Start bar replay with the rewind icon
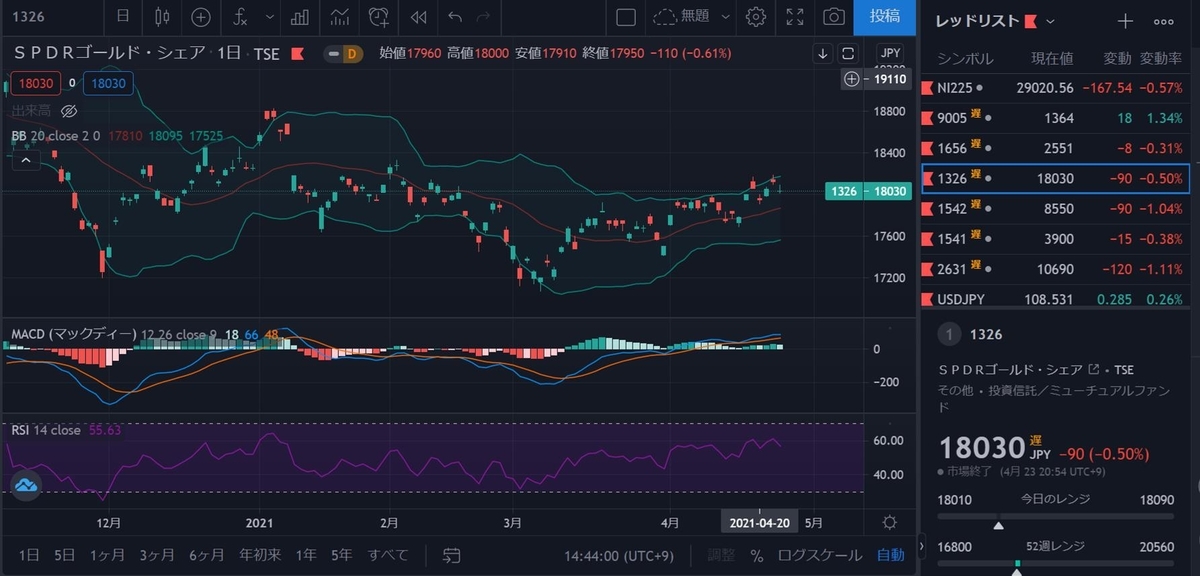This screenshot has height=576, width=1200. 419,16
